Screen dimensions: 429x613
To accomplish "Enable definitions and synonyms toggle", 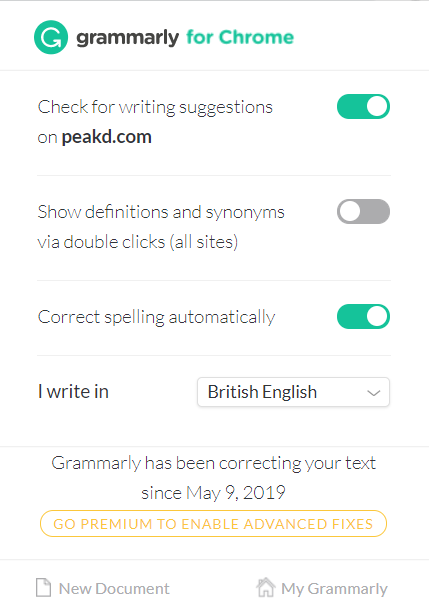I will [363, 212].
